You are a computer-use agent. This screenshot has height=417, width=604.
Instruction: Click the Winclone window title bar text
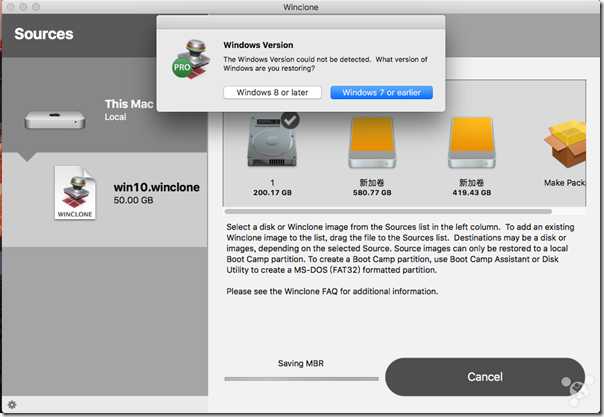[301, 7]
